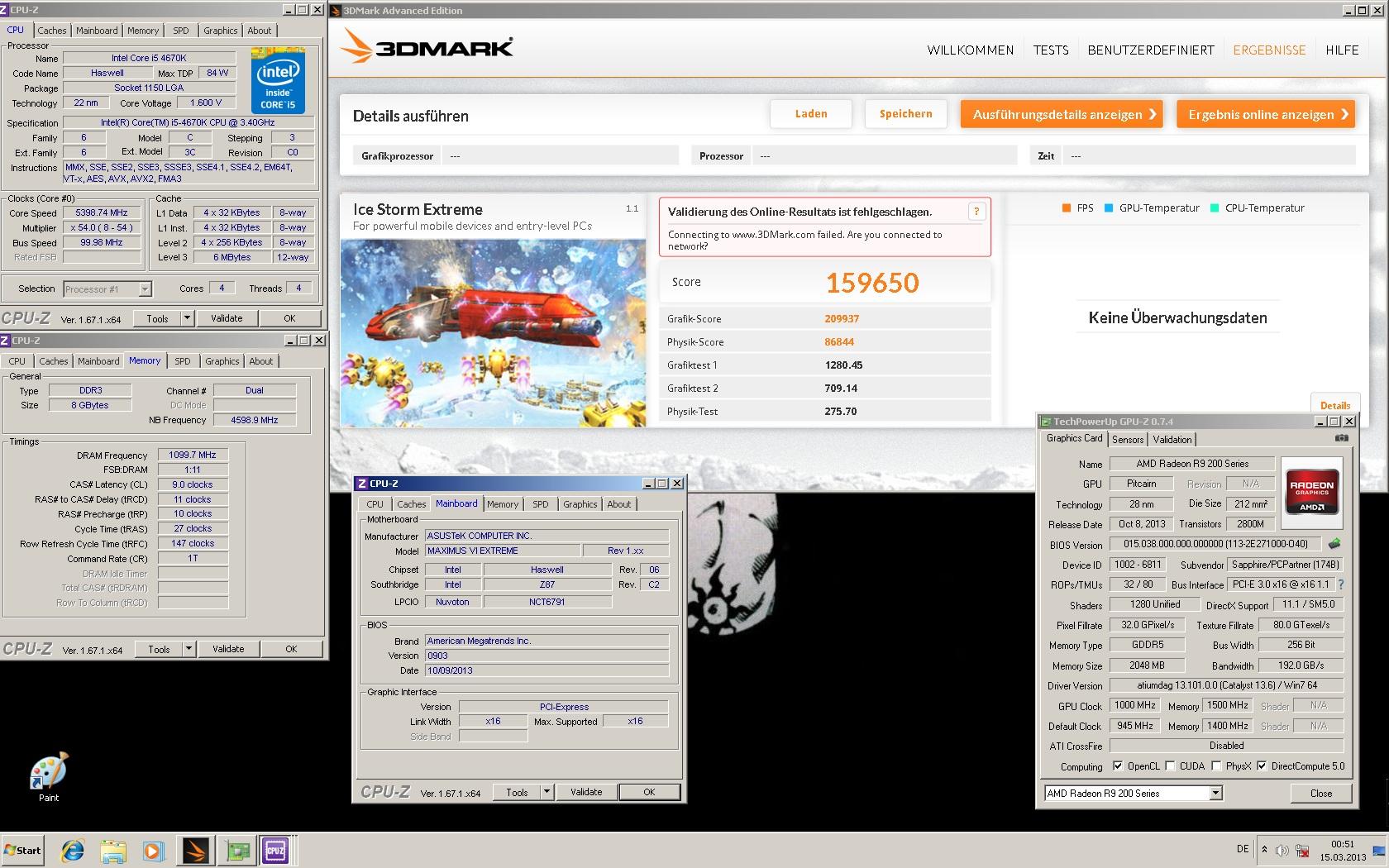
Task: Switch to 3DMark in the taskbar
Action: coord(196,850)
